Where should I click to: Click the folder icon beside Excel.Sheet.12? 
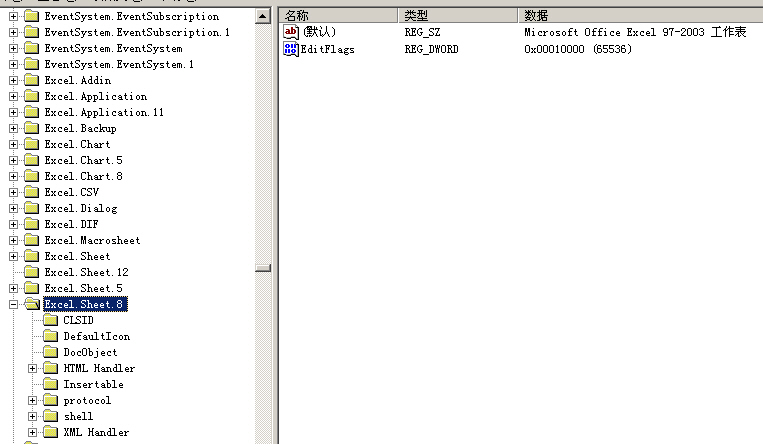pos(32,272)
